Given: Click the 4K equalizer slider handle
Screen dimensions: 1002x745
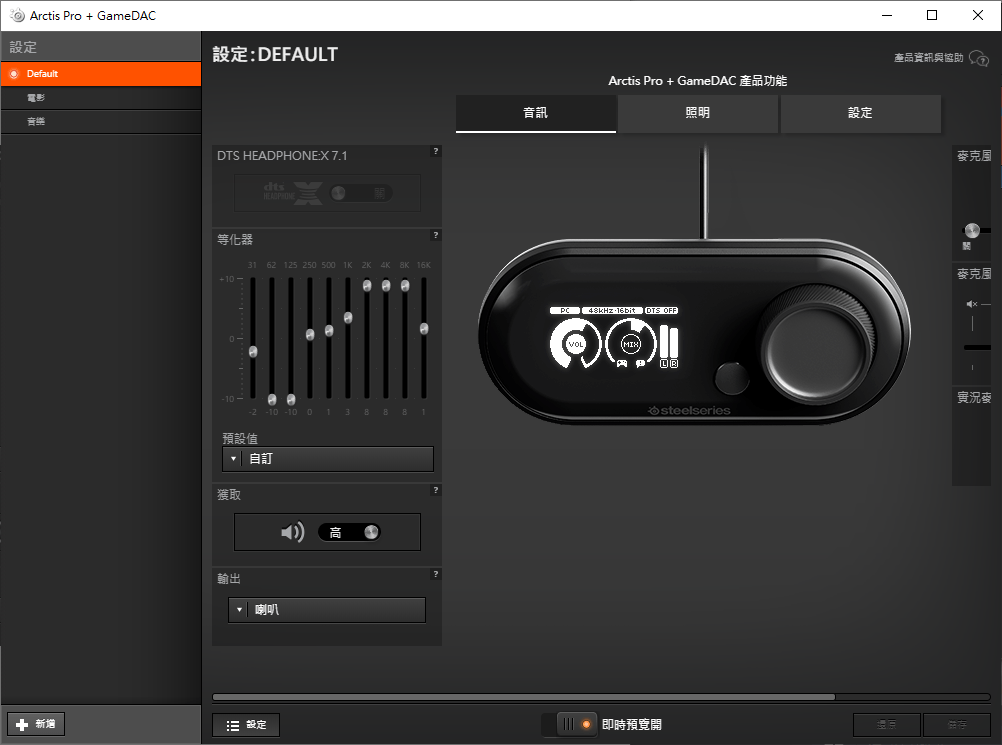Looking at the screenshot, I should (x=386, y=286).
